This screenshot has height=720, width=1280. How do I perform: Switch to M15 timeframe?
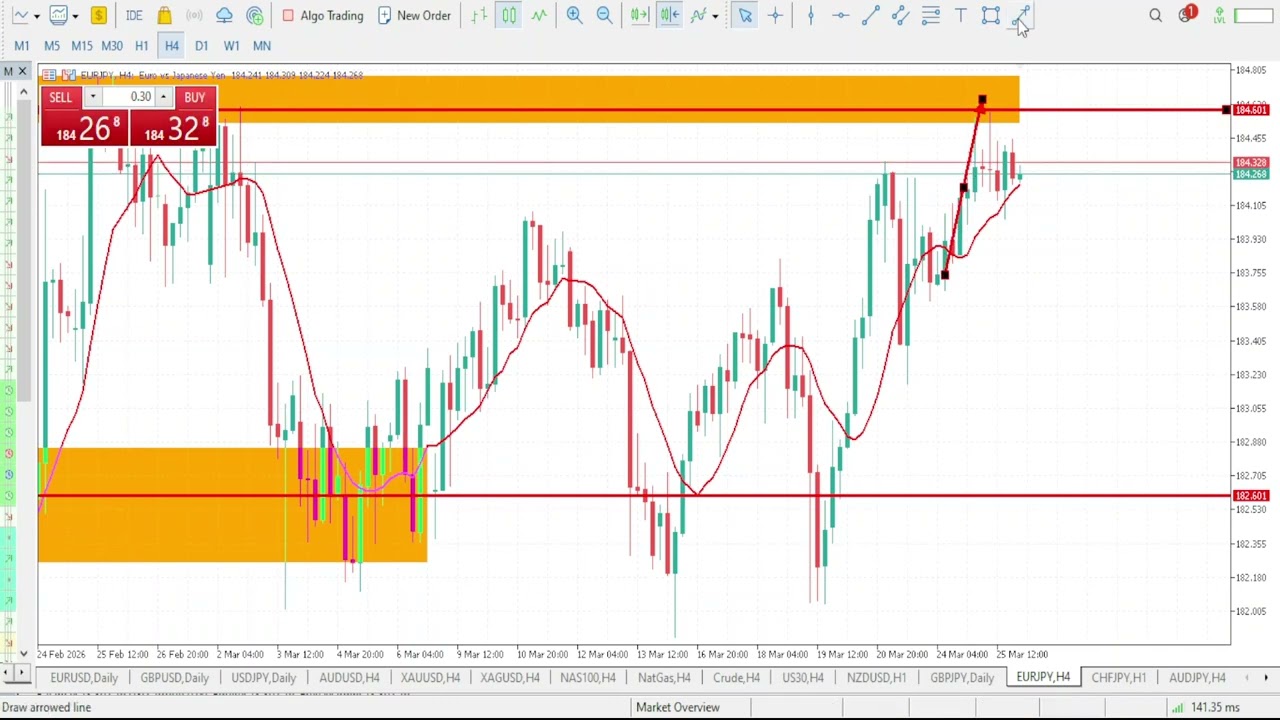pos(82,45)
